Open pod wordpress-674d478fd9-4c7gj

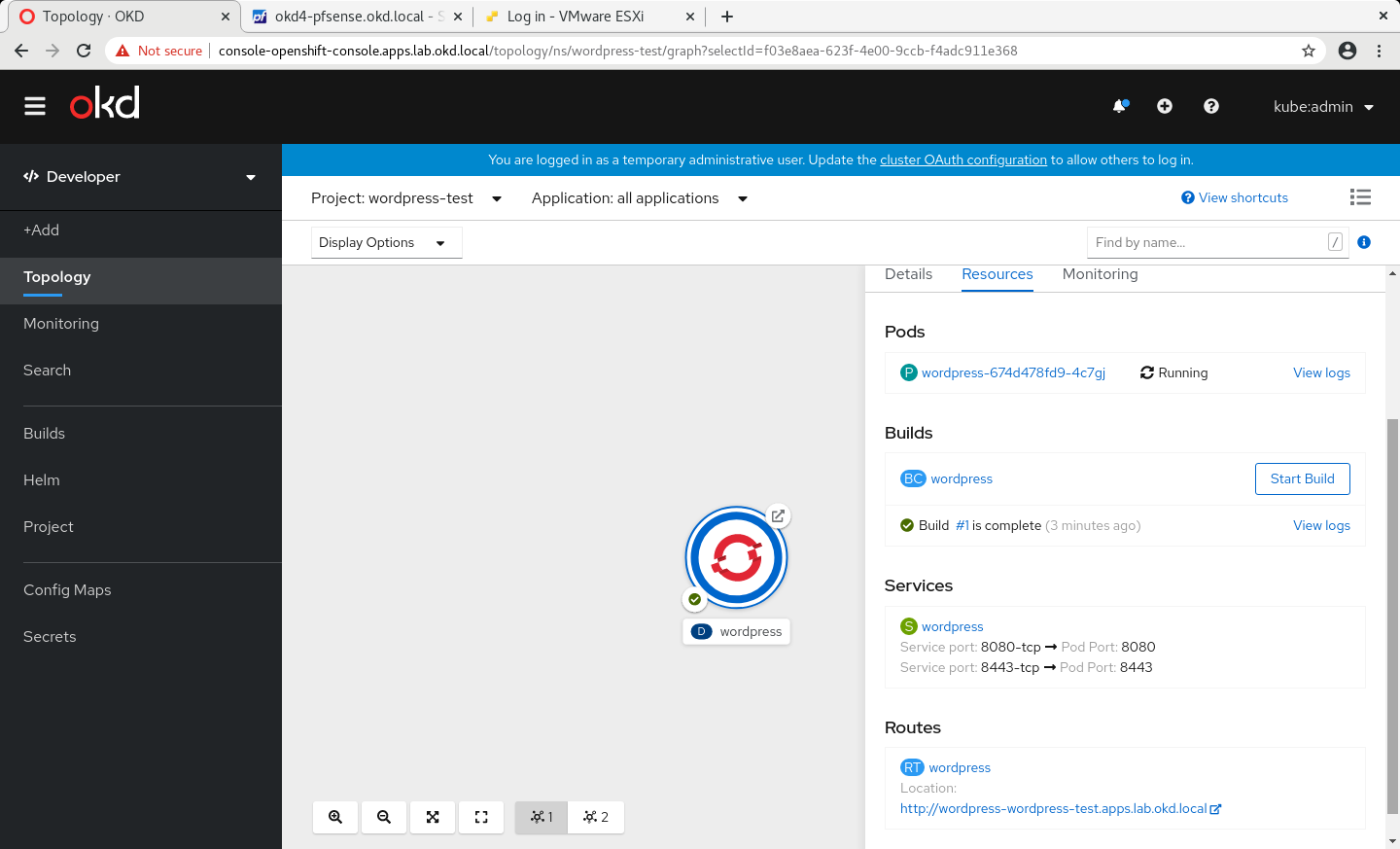(1013, 372)
